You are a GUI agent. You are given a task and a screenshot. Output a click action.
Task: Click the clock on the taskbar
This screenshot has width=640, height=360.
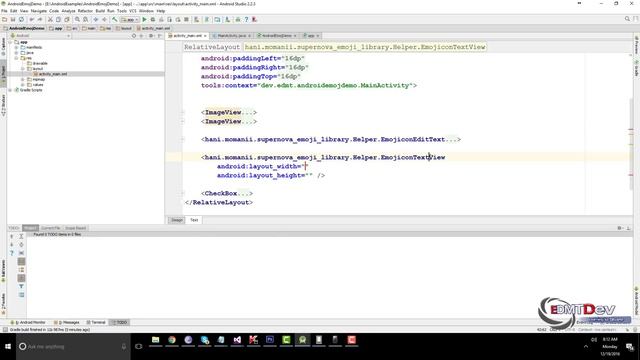click(610, 347)
